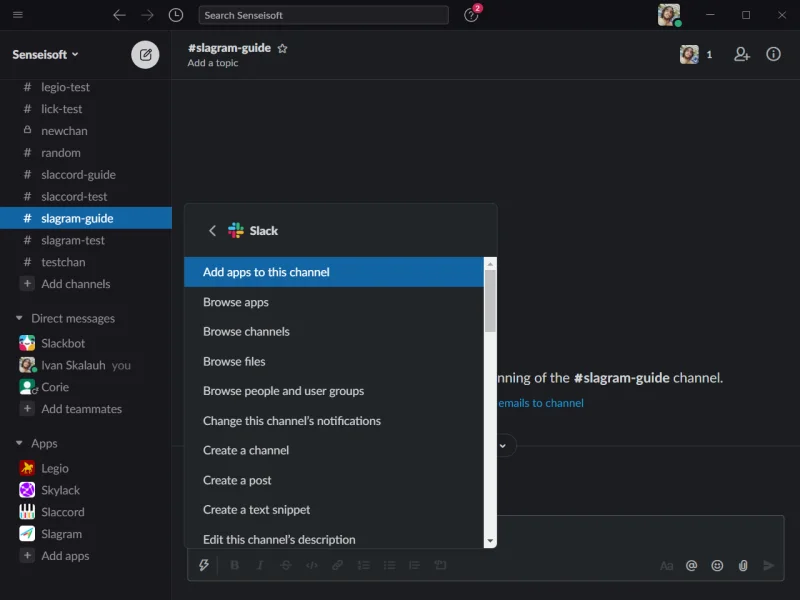Toggle italic formatting in composer
The image size is (800, 600).
pyautogui.click(x=260, y=565)
